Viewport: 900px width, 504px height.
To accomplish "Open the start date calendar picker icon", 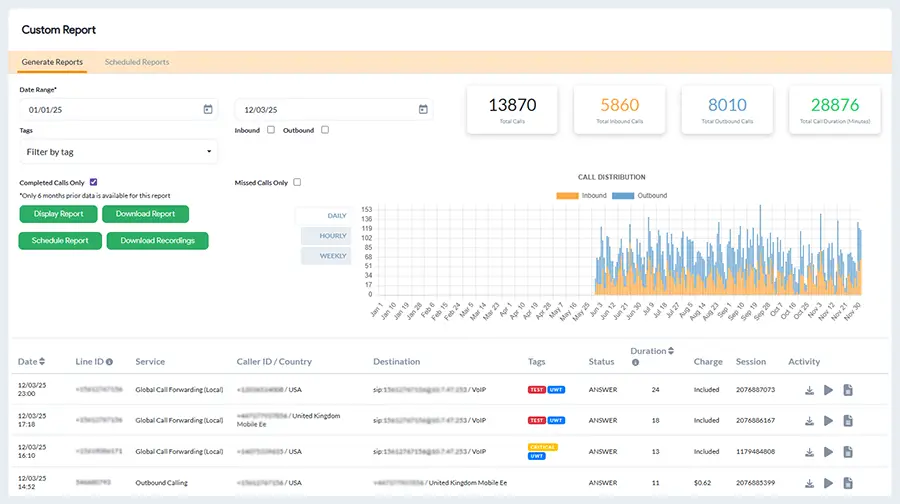I will coord(208,109).
